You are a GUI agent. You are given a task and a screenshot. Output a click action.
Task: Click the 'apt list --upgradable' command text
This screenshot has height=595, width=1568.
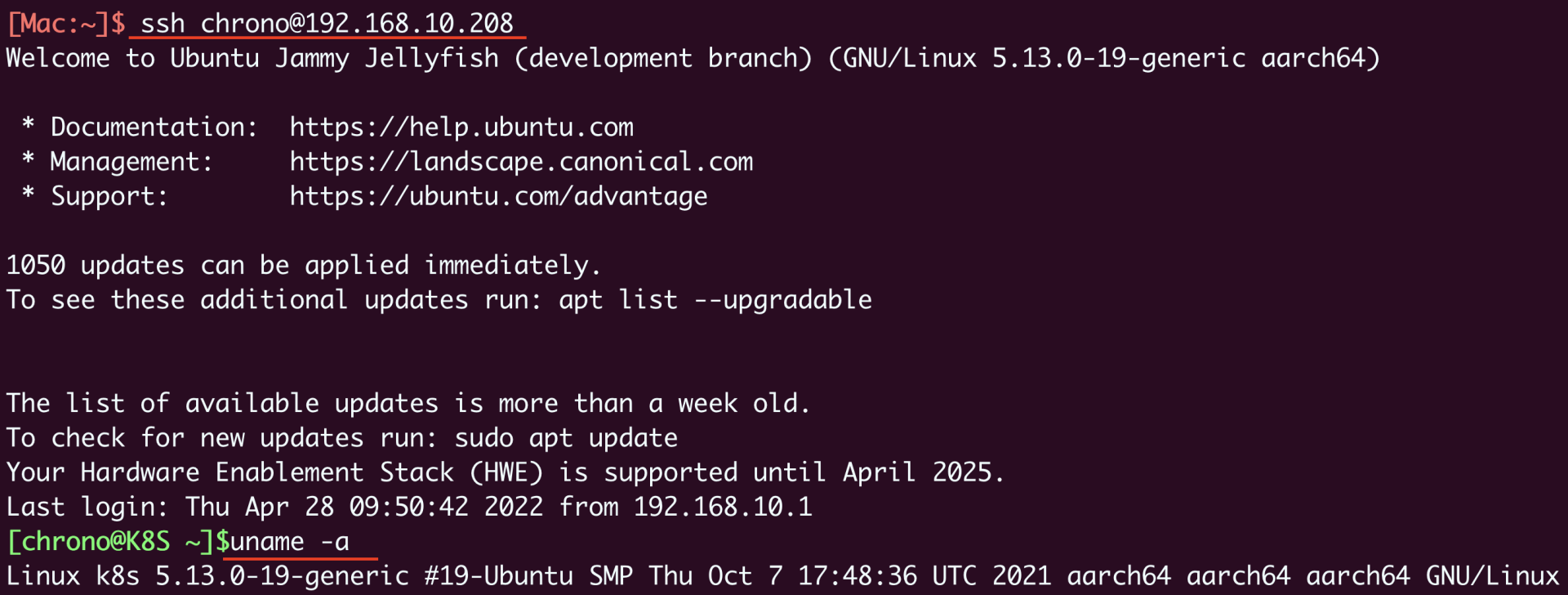[x=715, y=300]
